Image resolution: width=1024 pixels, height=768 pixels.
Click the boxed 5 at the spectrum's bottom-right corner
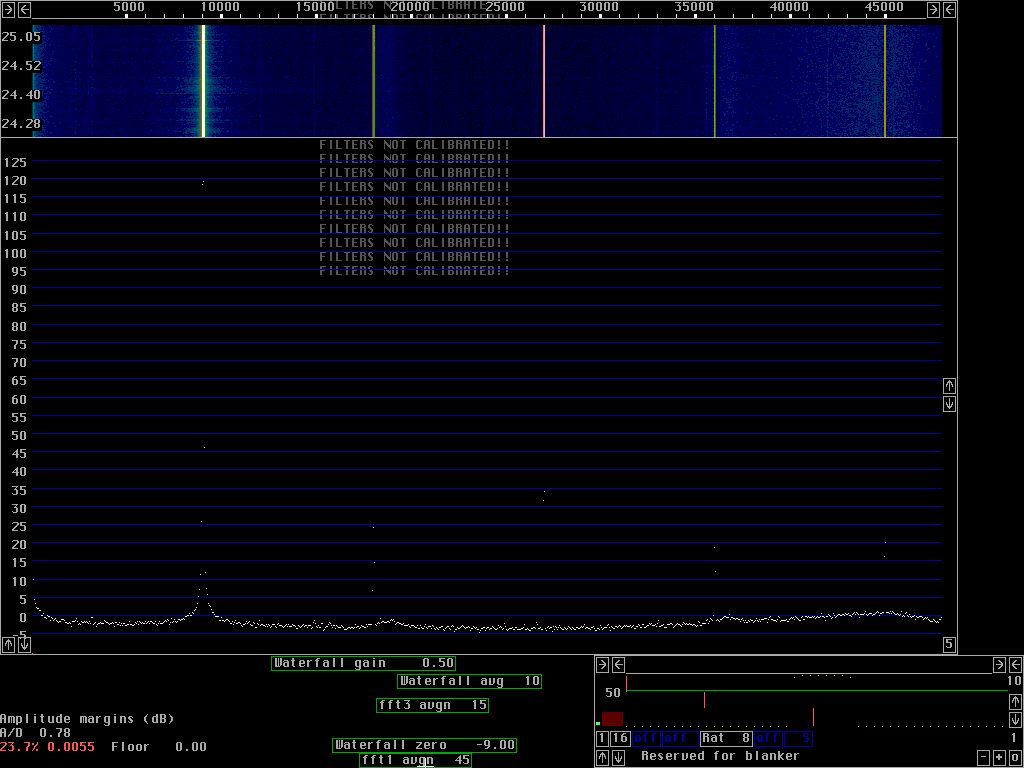[x=950, y=645]
